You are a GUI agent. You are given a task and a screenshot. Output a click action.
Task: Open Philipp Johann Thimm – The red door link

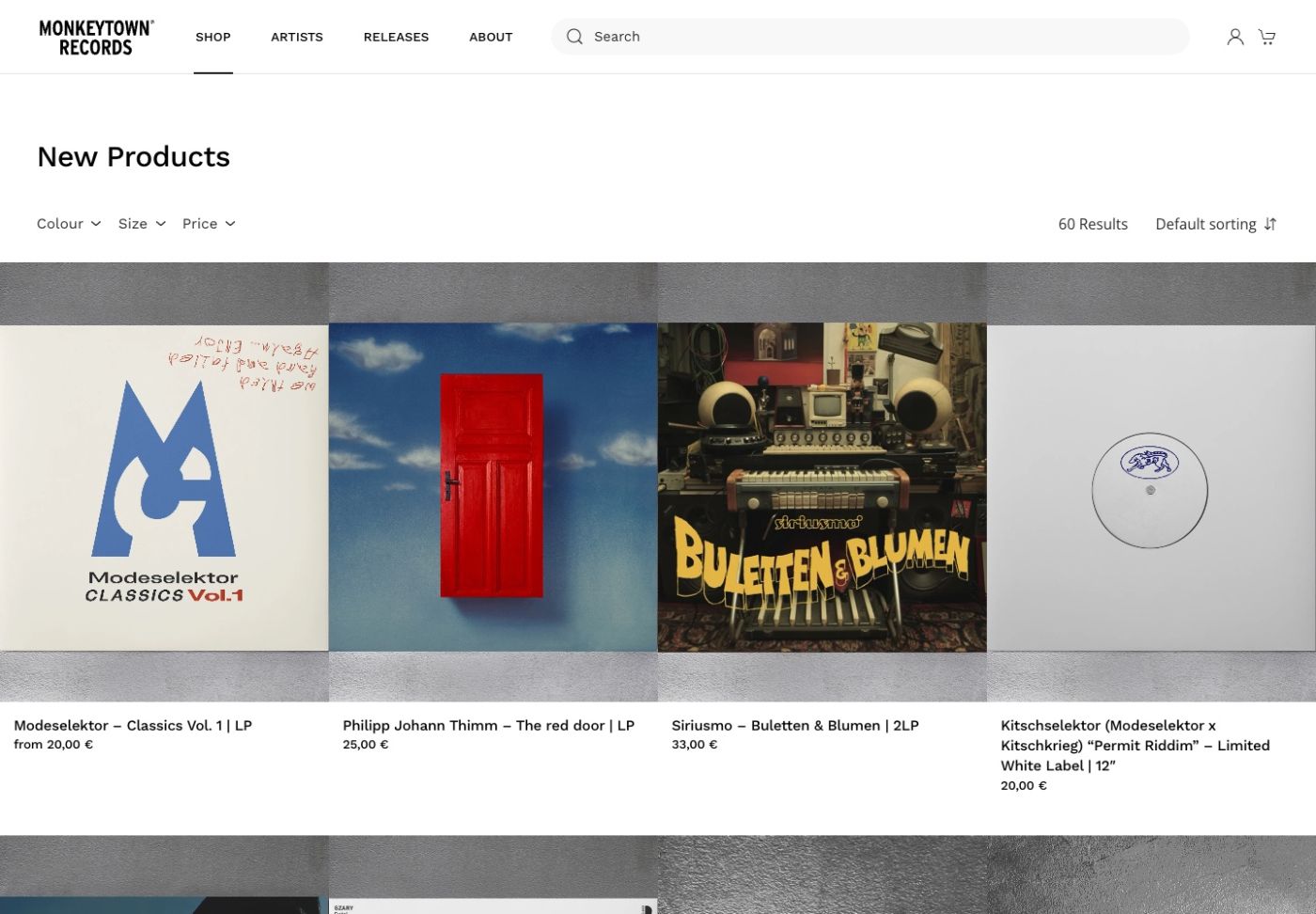pyautogui.click(x=489, y=725)
